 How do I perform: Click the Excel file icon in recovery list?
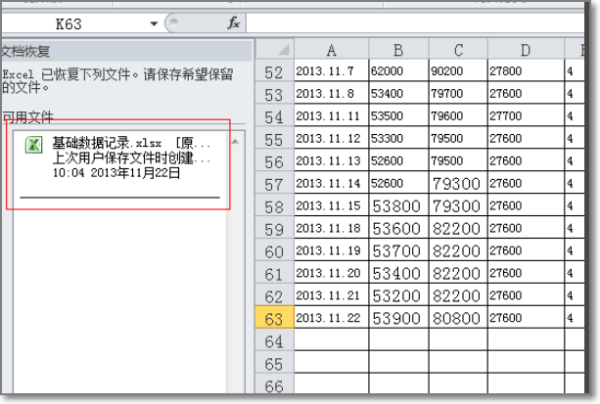tap(34, 145)
